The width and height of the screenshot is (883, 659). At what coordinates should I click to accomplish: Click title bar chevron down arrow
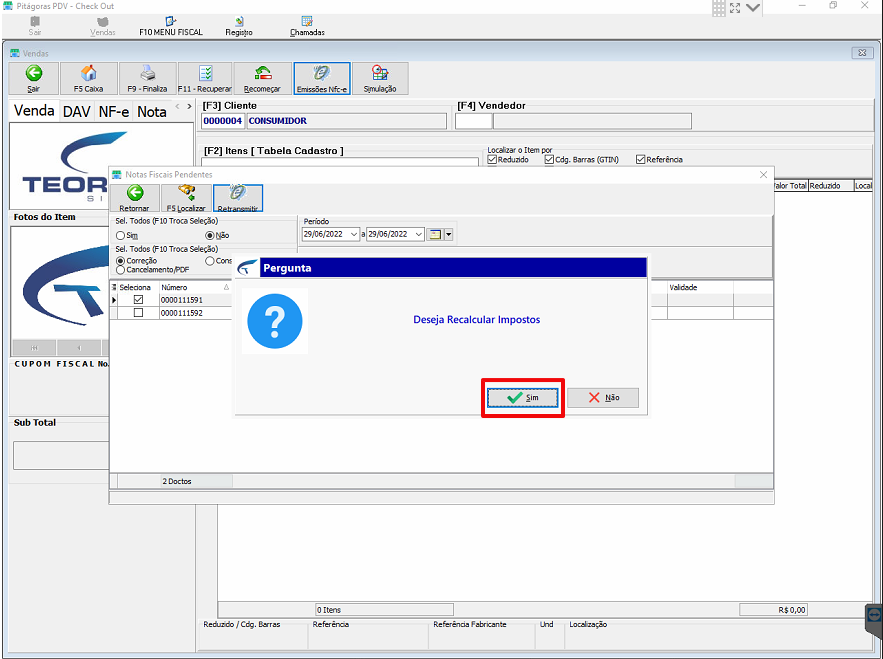[x=753, y=8]
